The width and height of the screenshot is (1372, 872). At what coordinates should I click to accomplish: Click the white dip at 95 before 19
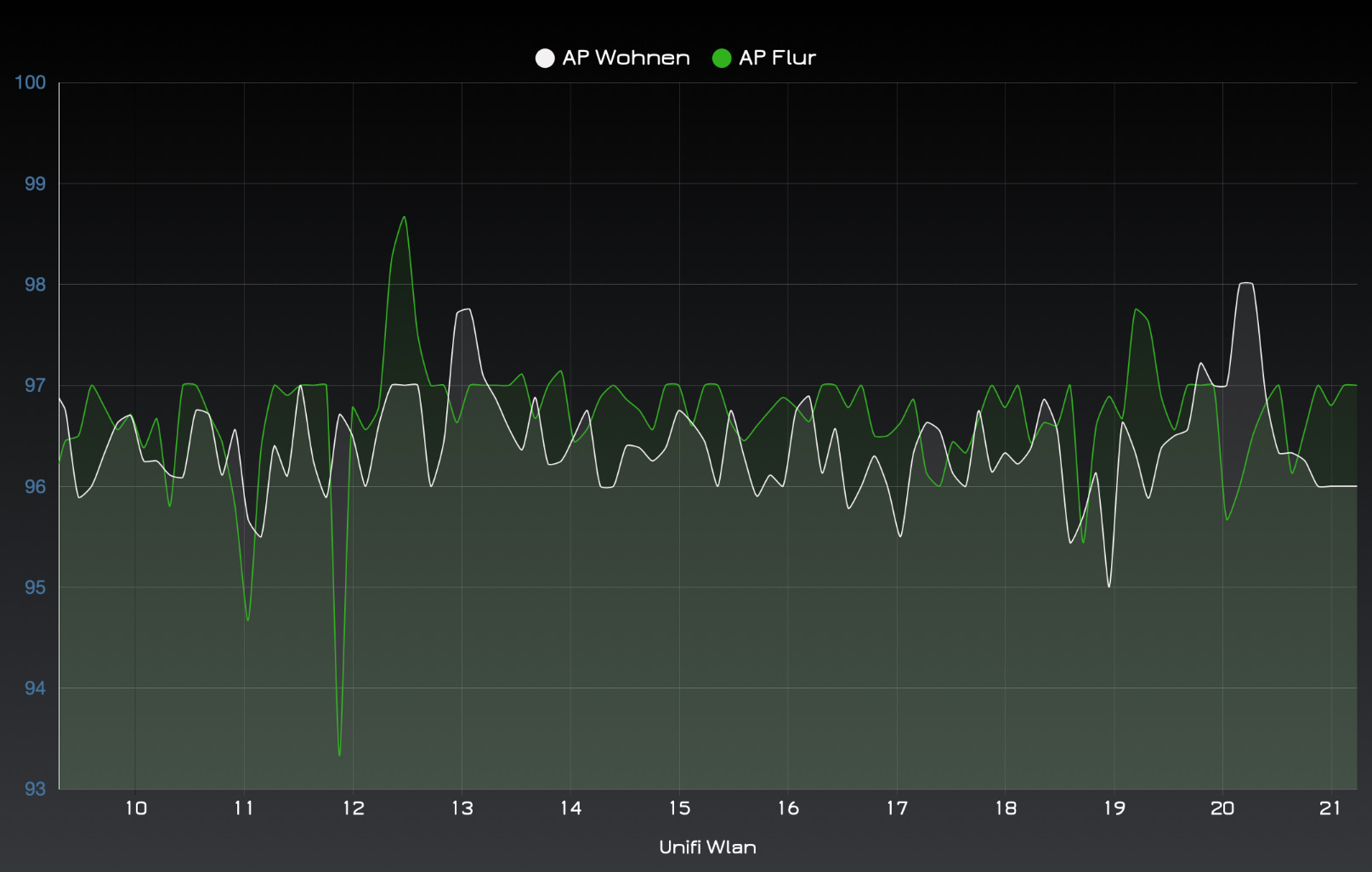point(1109,586)
